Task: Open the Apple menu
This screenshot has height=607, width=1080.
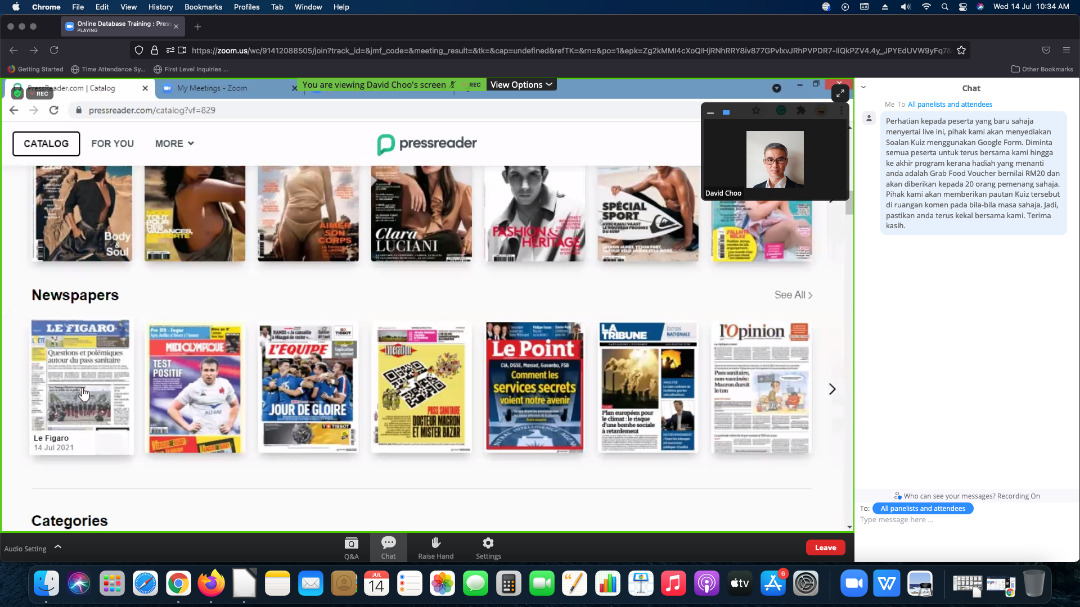Action: point(16,7)
